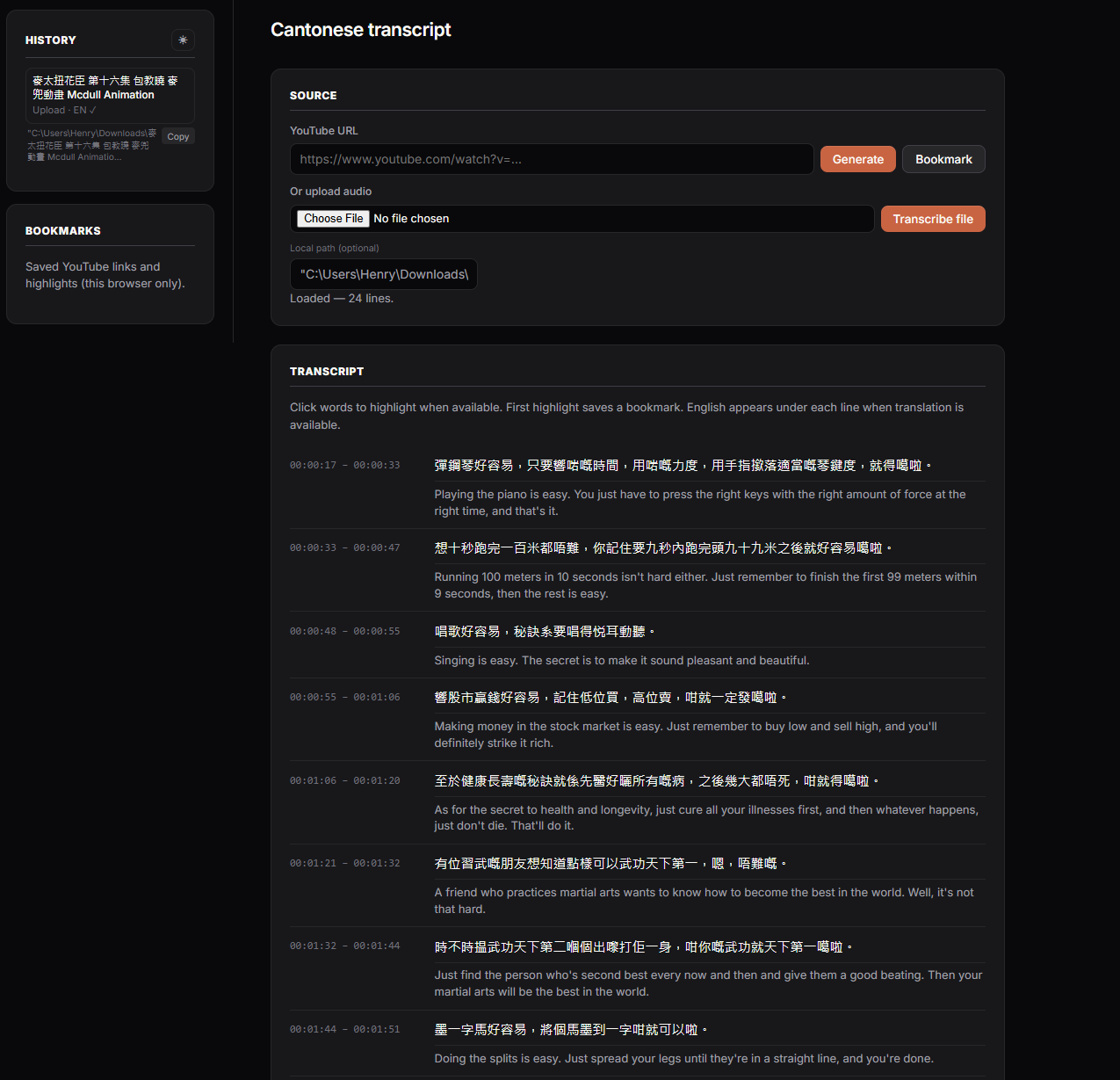Highlight the Cantonese line starting 墨一字馬好容易
The image size is (1120, 1080).
pos(571,1030)
